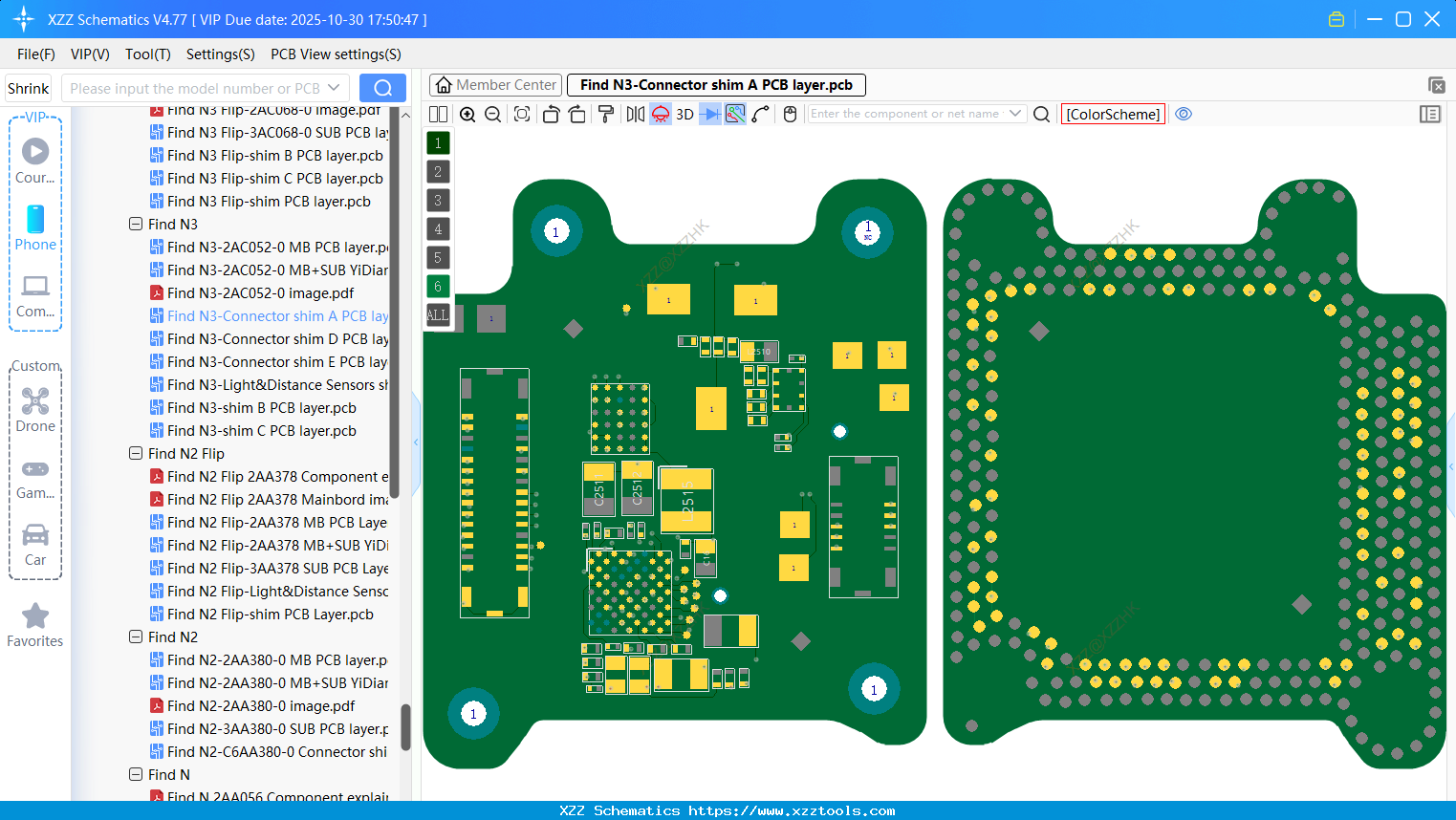
Task: Open the ColorScheme settings
Action: point(1113,114)
